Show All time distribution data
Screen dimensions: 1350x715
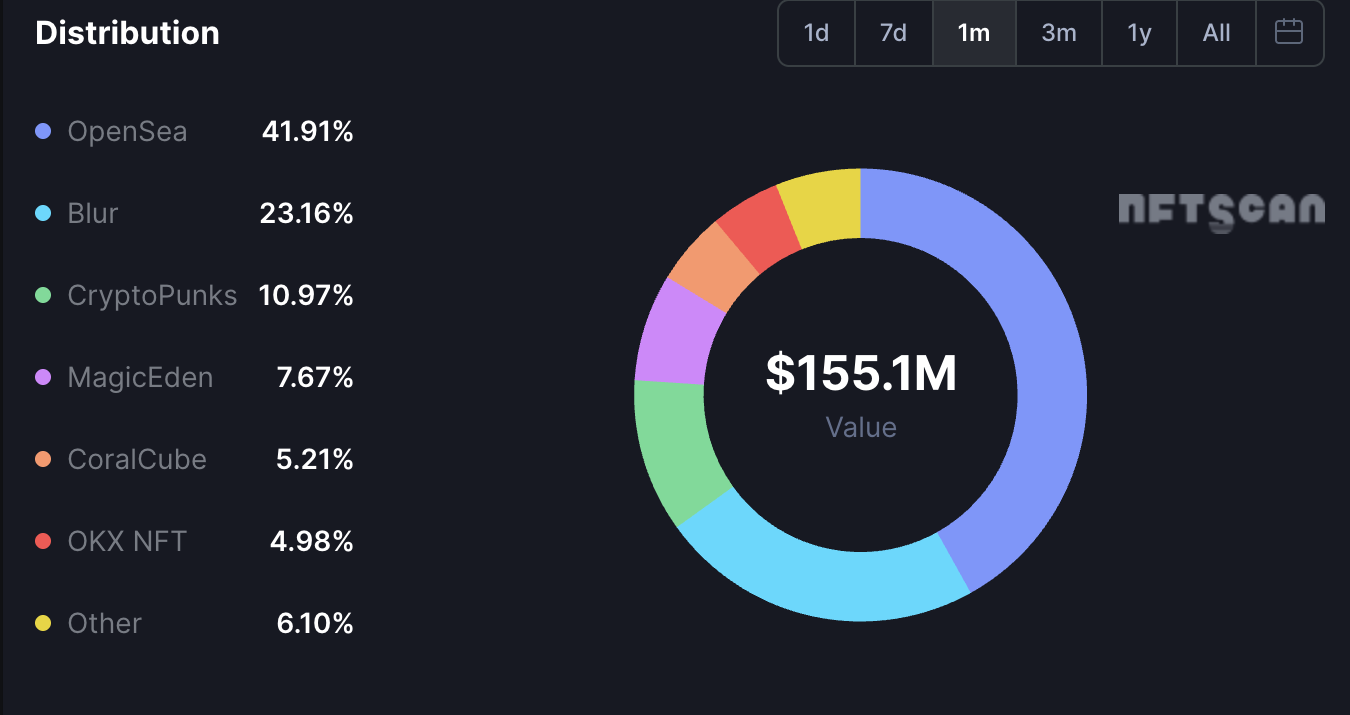pos(1216,33)
